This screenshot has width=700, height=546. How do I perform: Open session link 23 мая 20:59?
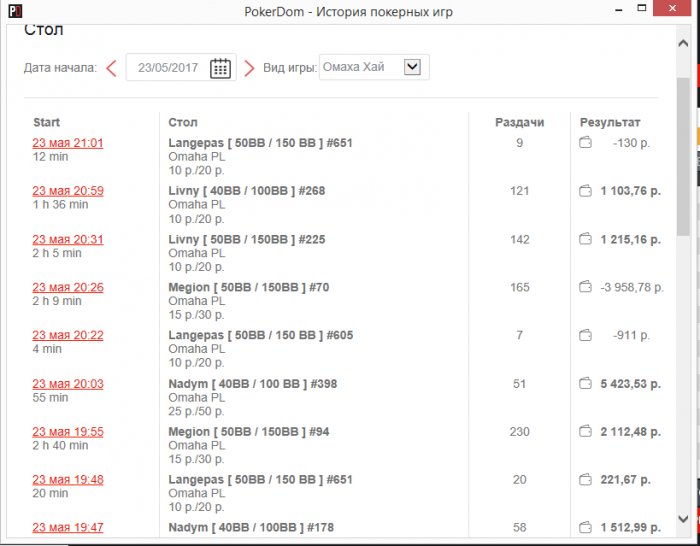68,191
